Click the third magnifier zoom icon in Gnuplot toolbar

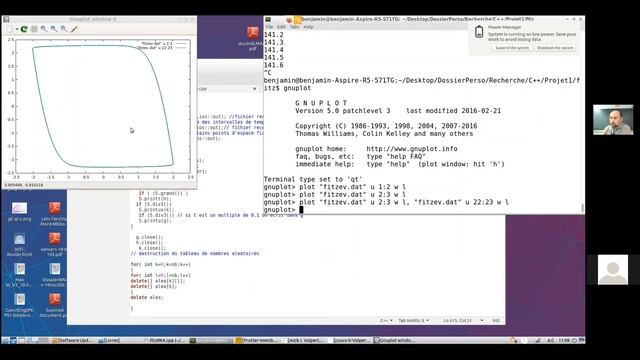tap(64, 29)
